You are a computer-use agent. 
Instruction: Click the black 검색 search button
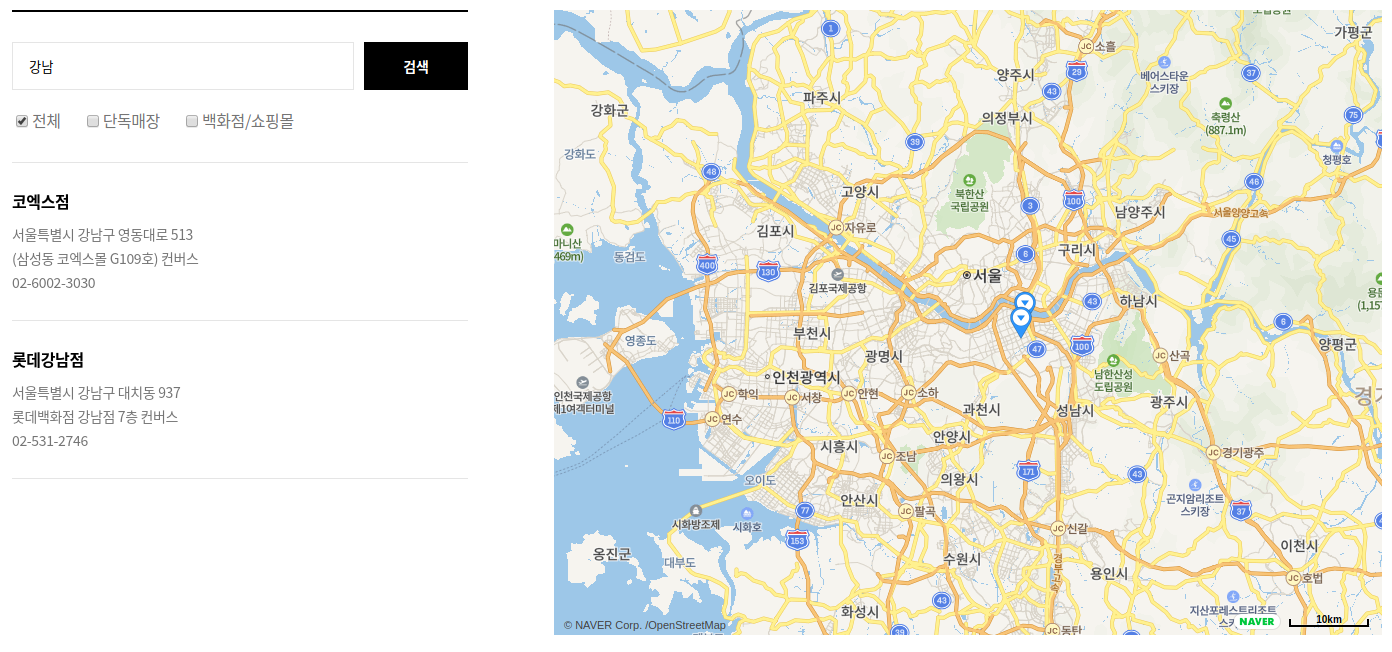[x=416, y=66]
